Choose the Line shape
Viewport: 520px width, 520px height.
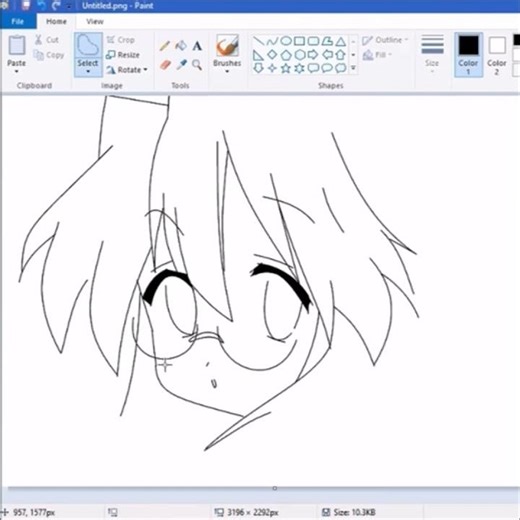pyautogui.click(x=258, y=41)
